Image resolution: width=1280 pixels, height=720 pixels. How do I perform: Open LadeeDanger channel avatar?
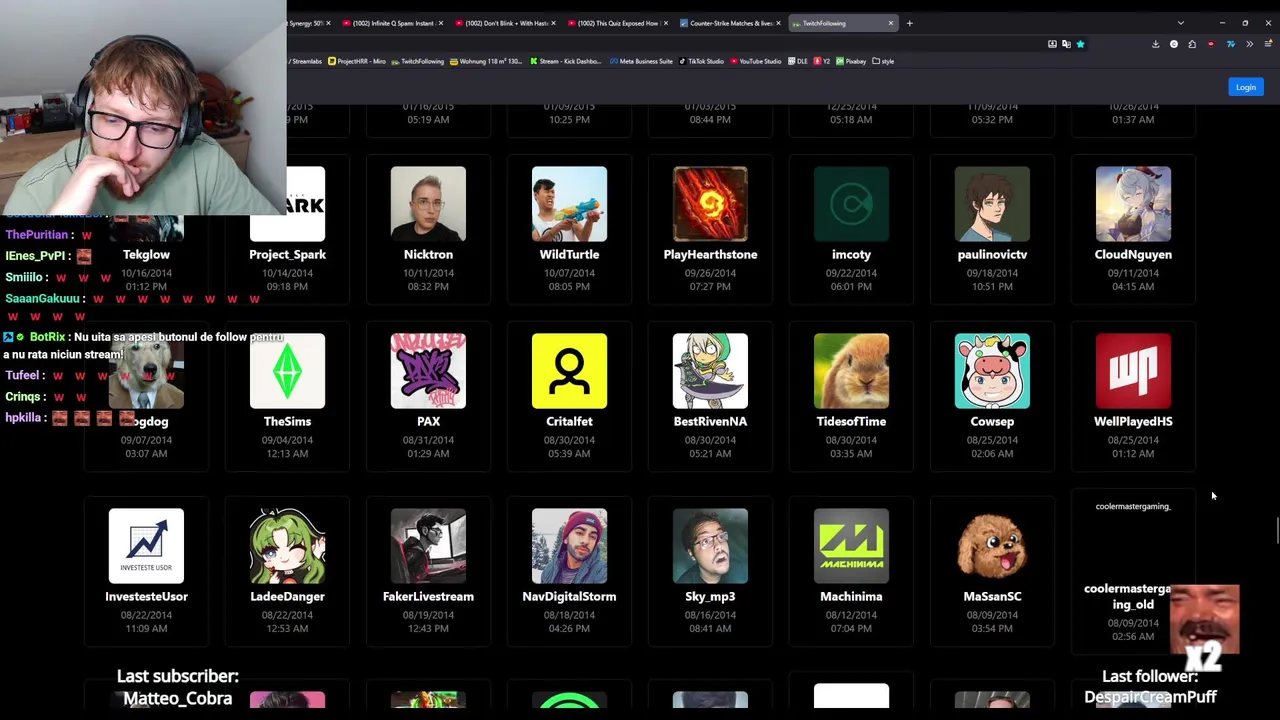click(x=287, y=546)
